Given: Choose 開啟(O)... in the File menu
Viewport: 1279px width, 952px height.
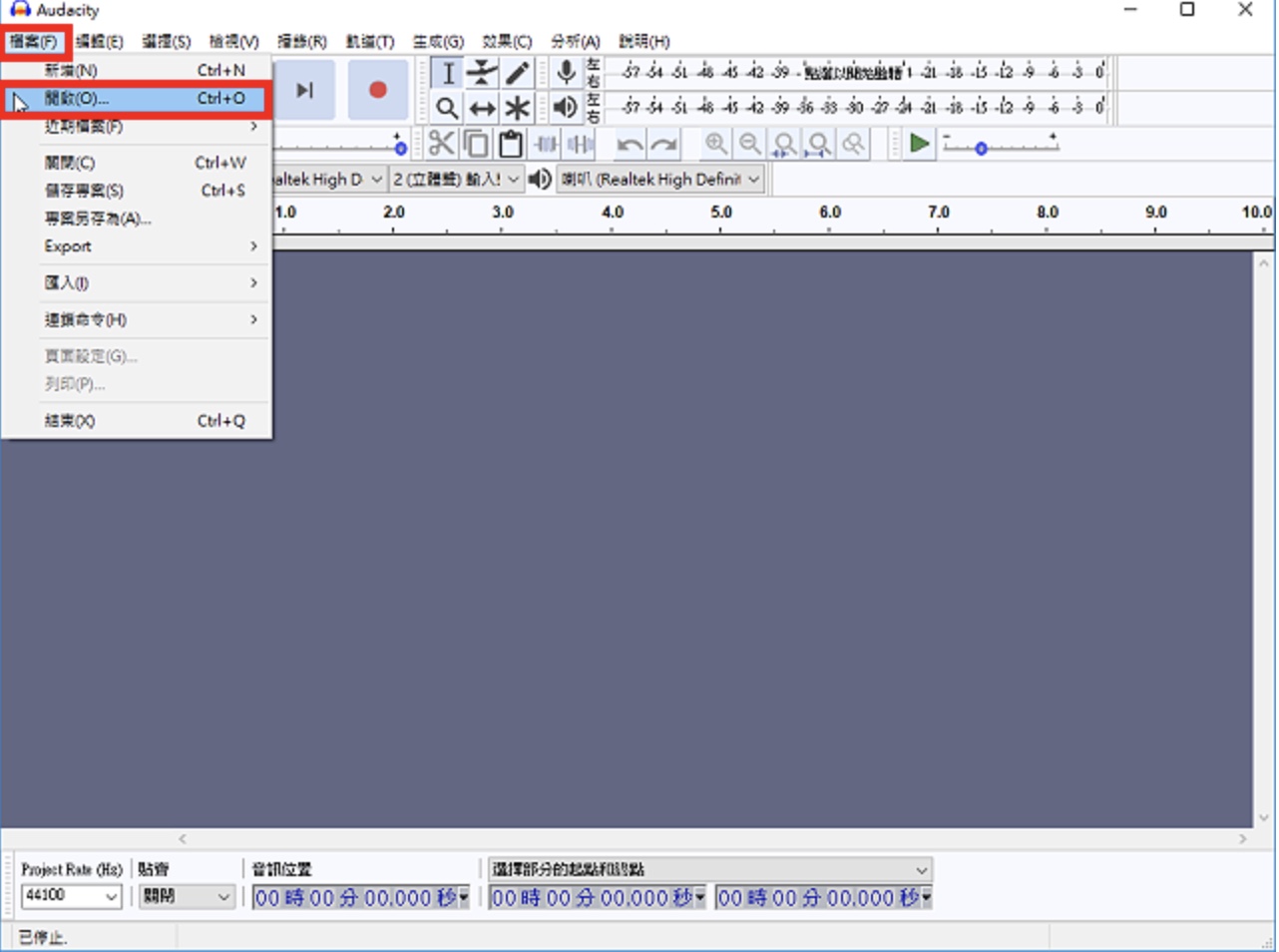Looking at the screenshot, I should pyautogui.click(x=137, y=99).
